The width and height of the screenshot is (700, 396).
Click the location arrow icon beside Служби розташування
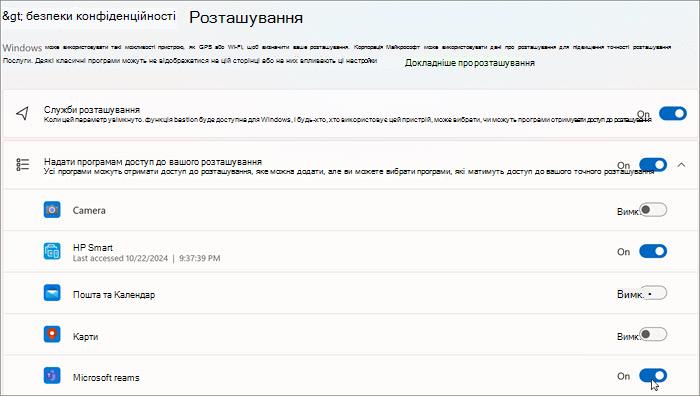point(22,113)
